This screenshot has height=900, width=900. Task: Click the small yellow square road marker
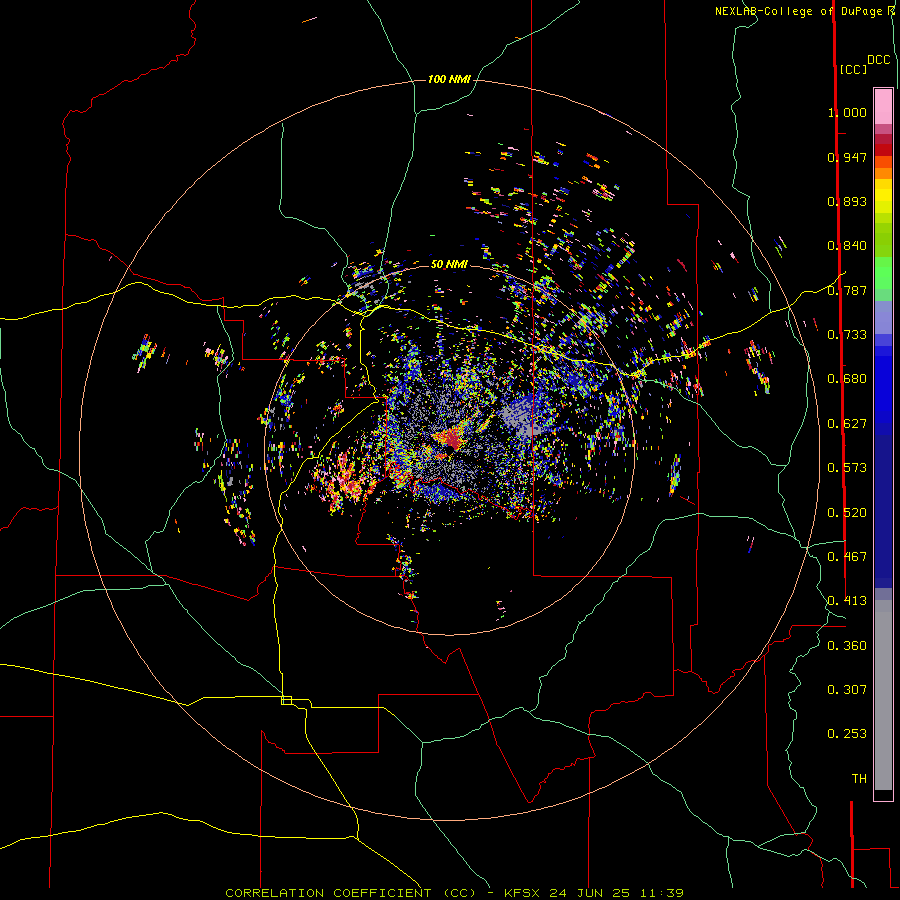tap(286, 700)
